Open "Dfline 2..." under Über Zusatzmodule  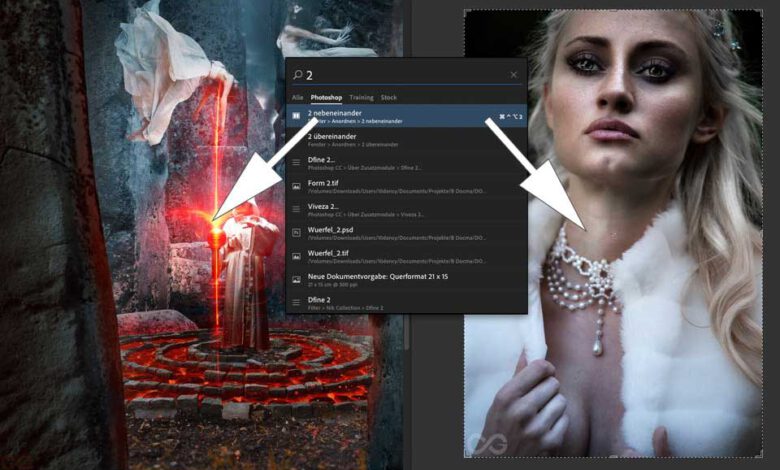(x=406, y=163)
